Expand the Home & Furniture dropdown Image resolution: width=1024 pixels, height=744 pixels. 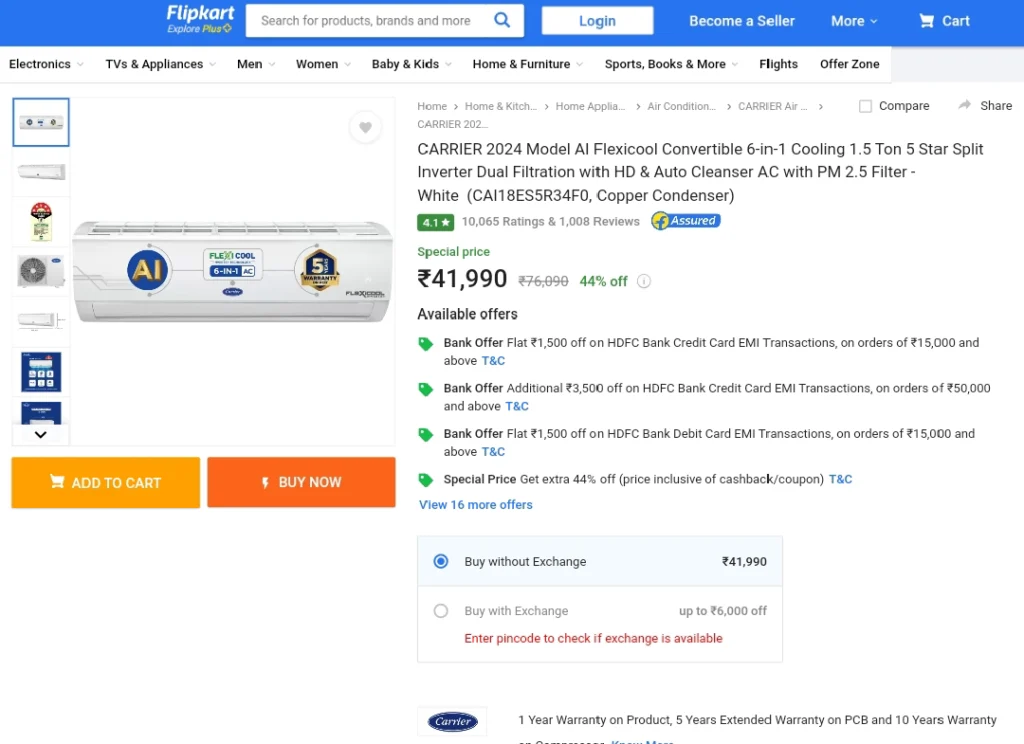[528, 64]
